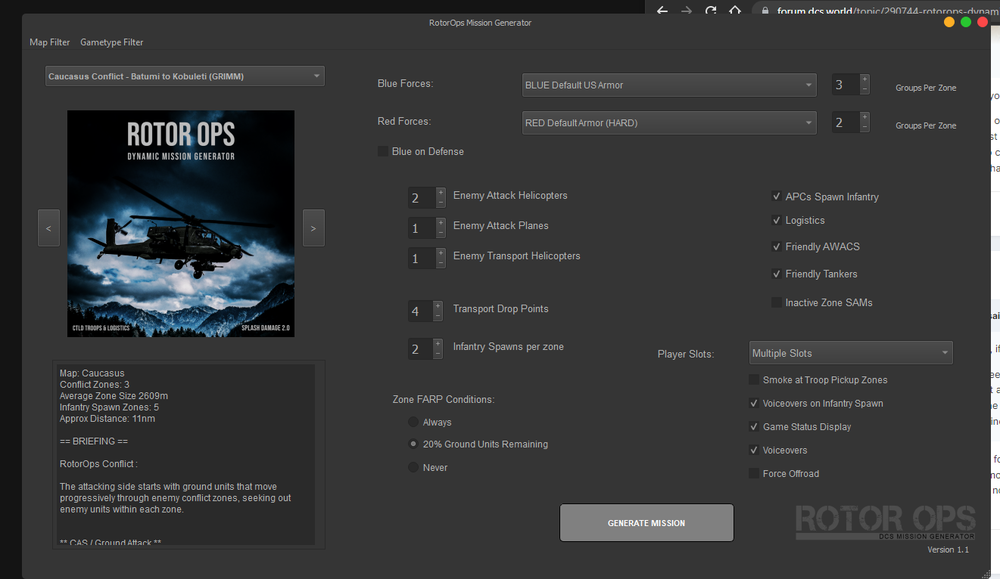Image resolution: width=1000 pixels, height=579 pixels.
Task: Decrease Red Forces groups per zone
Action: tap(865, 128)
